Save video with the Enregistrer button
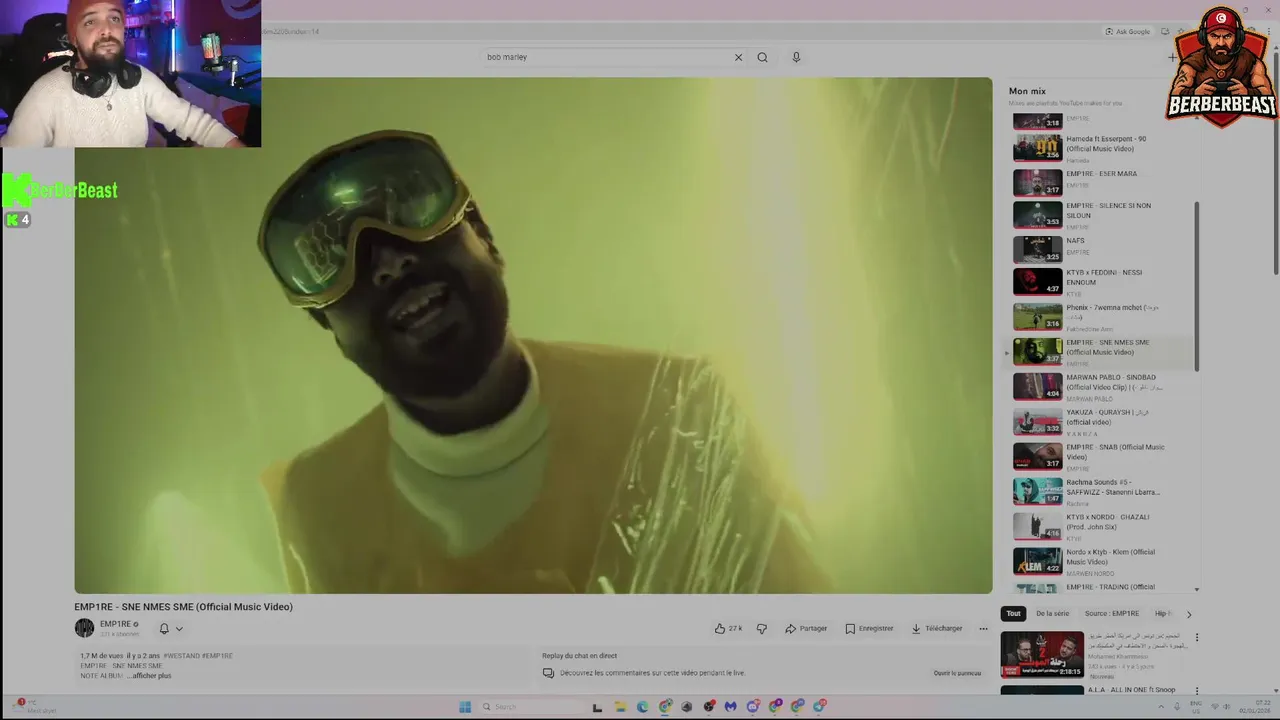 point(869,628)
